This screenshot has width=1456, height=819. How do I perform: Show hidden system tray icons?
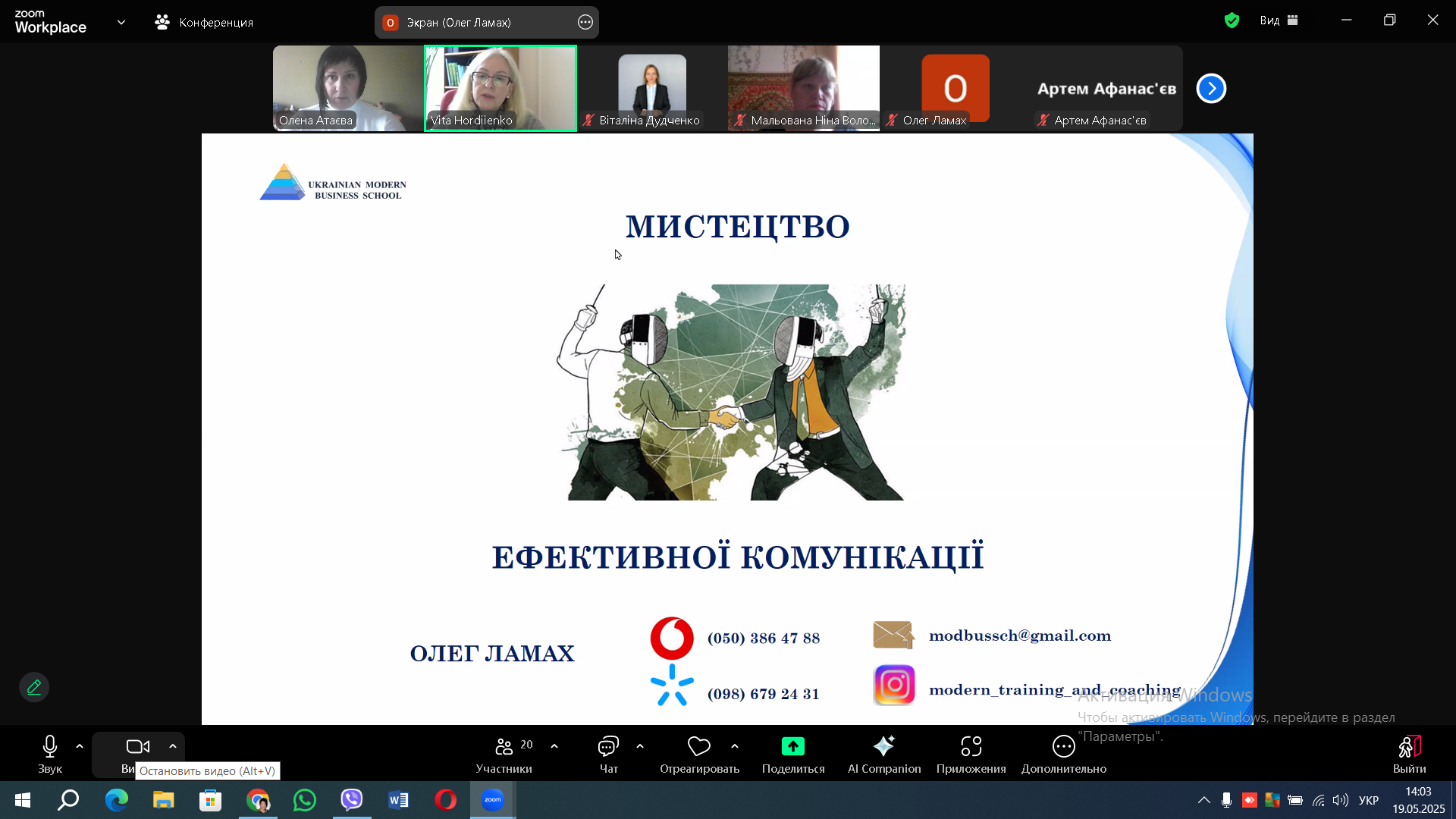tap(1204, 800)
